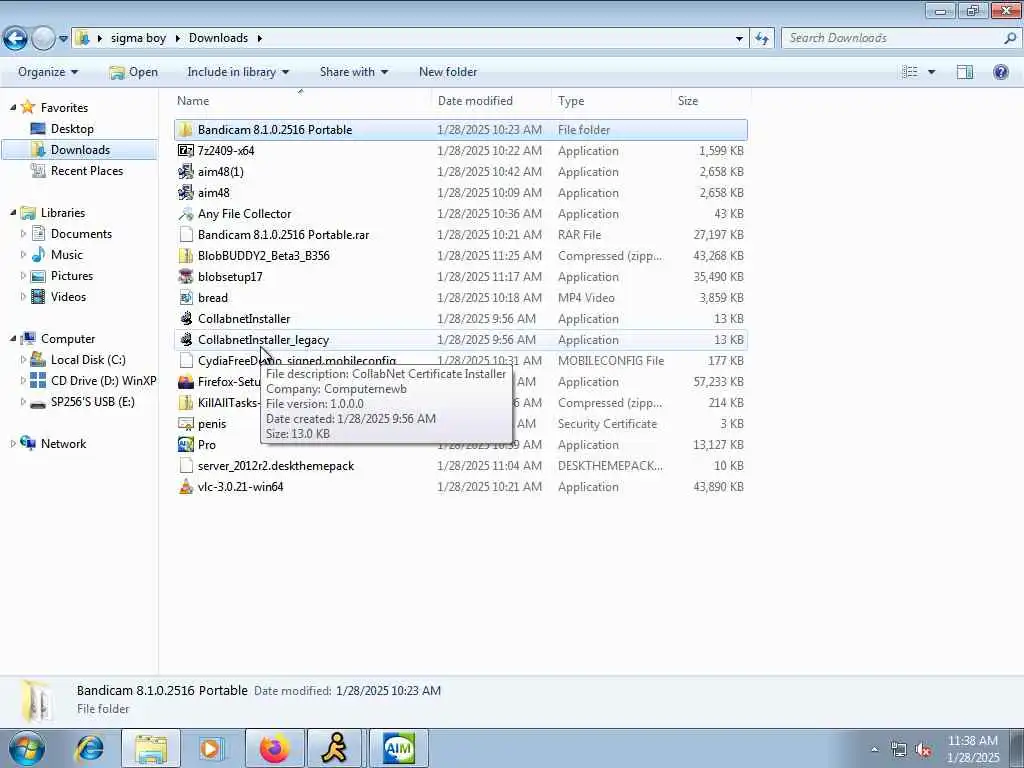The height and width of the screenshot is (768, 1024).
Task: Open Recent Places in Favorites
Action: tap(86, 170)
